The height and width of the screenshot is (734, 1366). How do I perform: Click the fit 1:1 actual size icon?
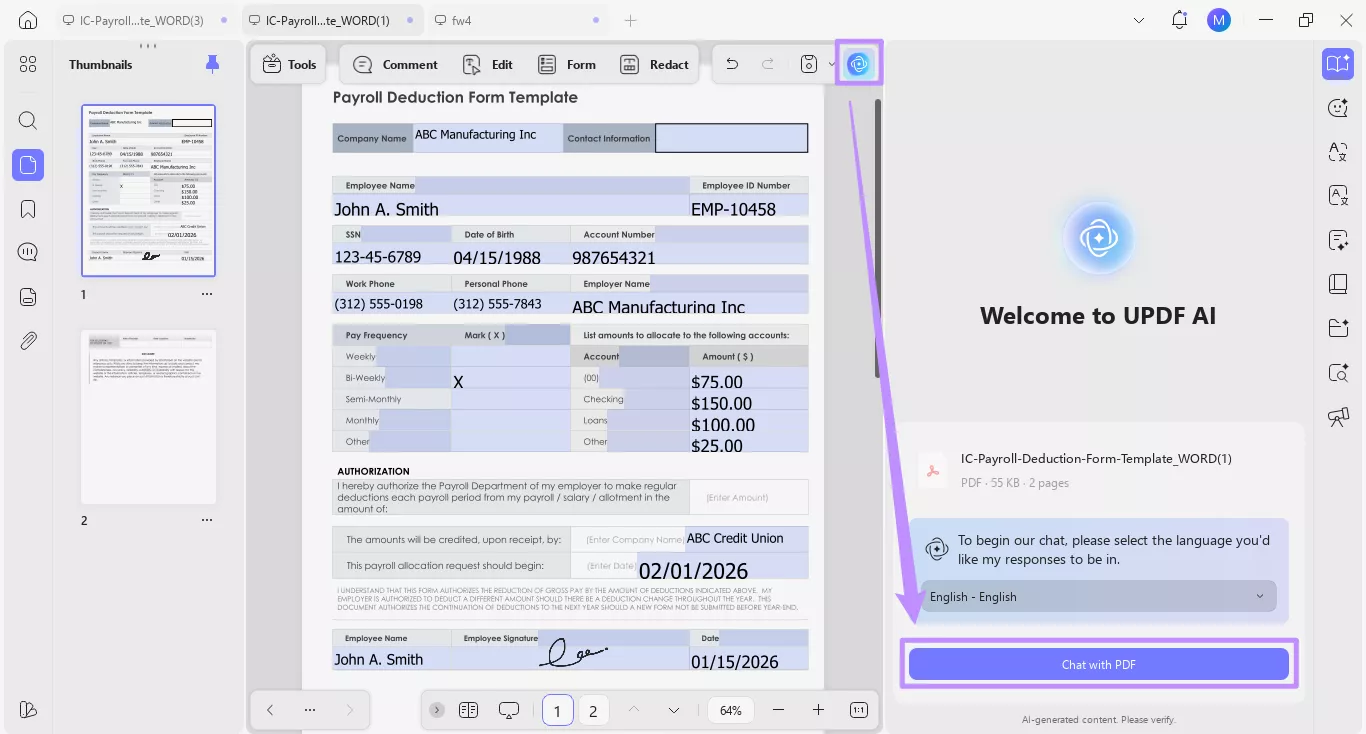[858, 710]
